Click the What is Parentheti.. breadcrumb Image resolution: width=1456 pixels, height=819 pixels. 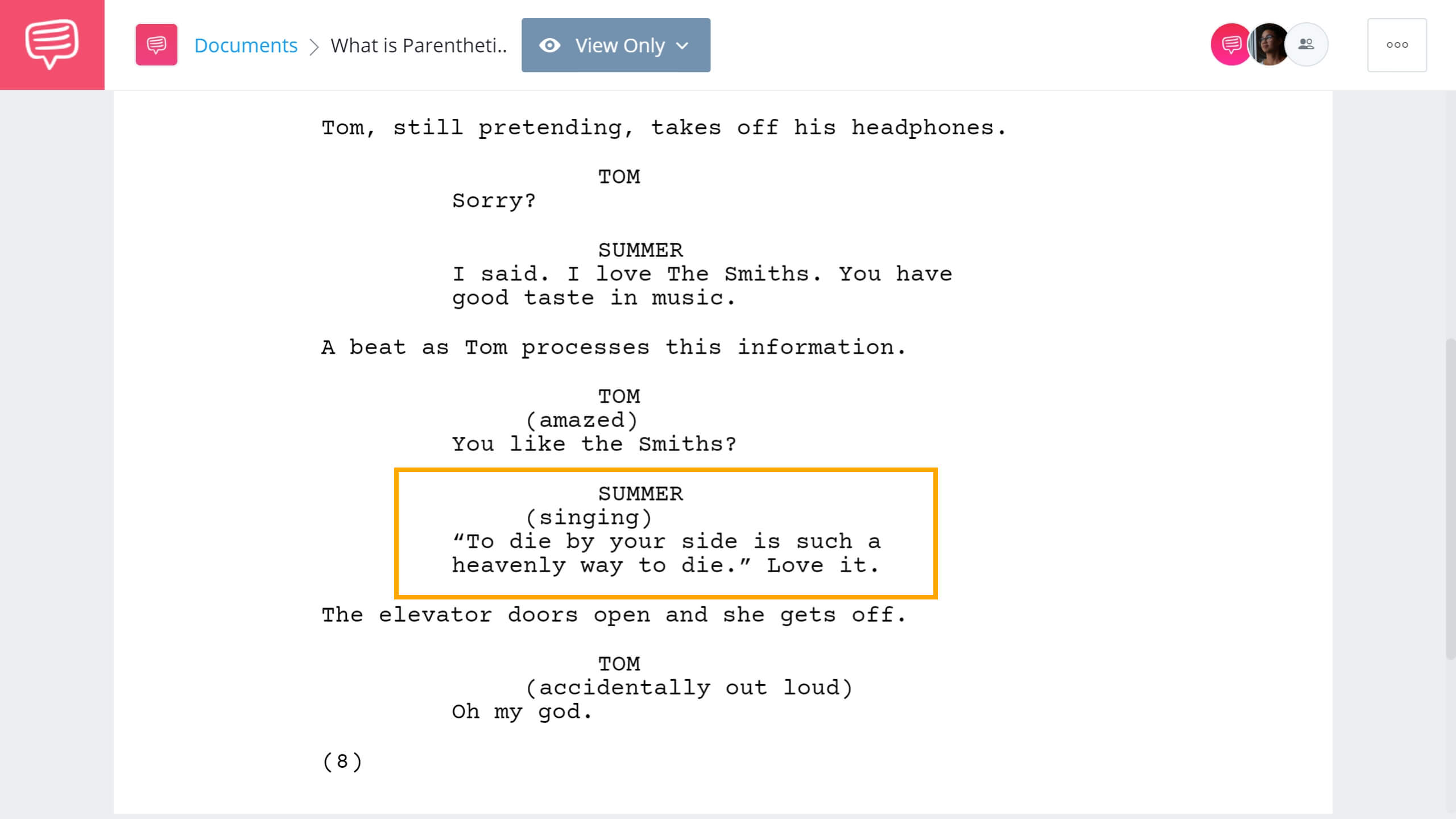(419, 45)
